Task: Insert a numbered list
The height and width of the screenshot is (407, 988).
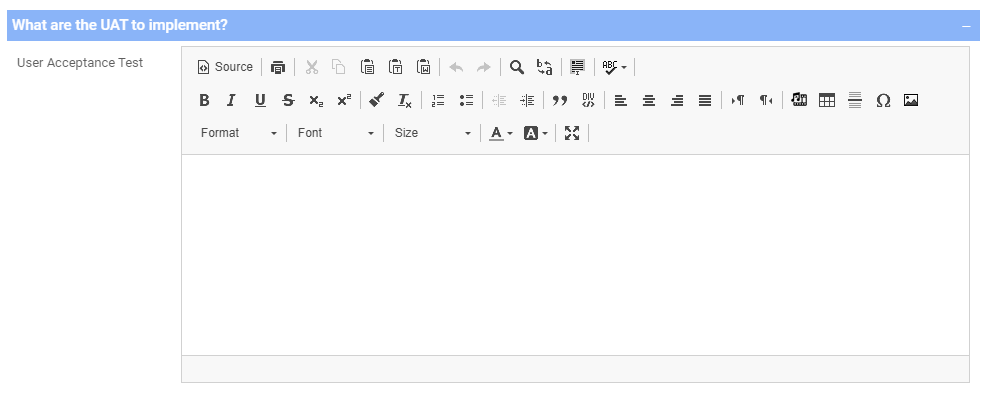Action: (438, 100)
